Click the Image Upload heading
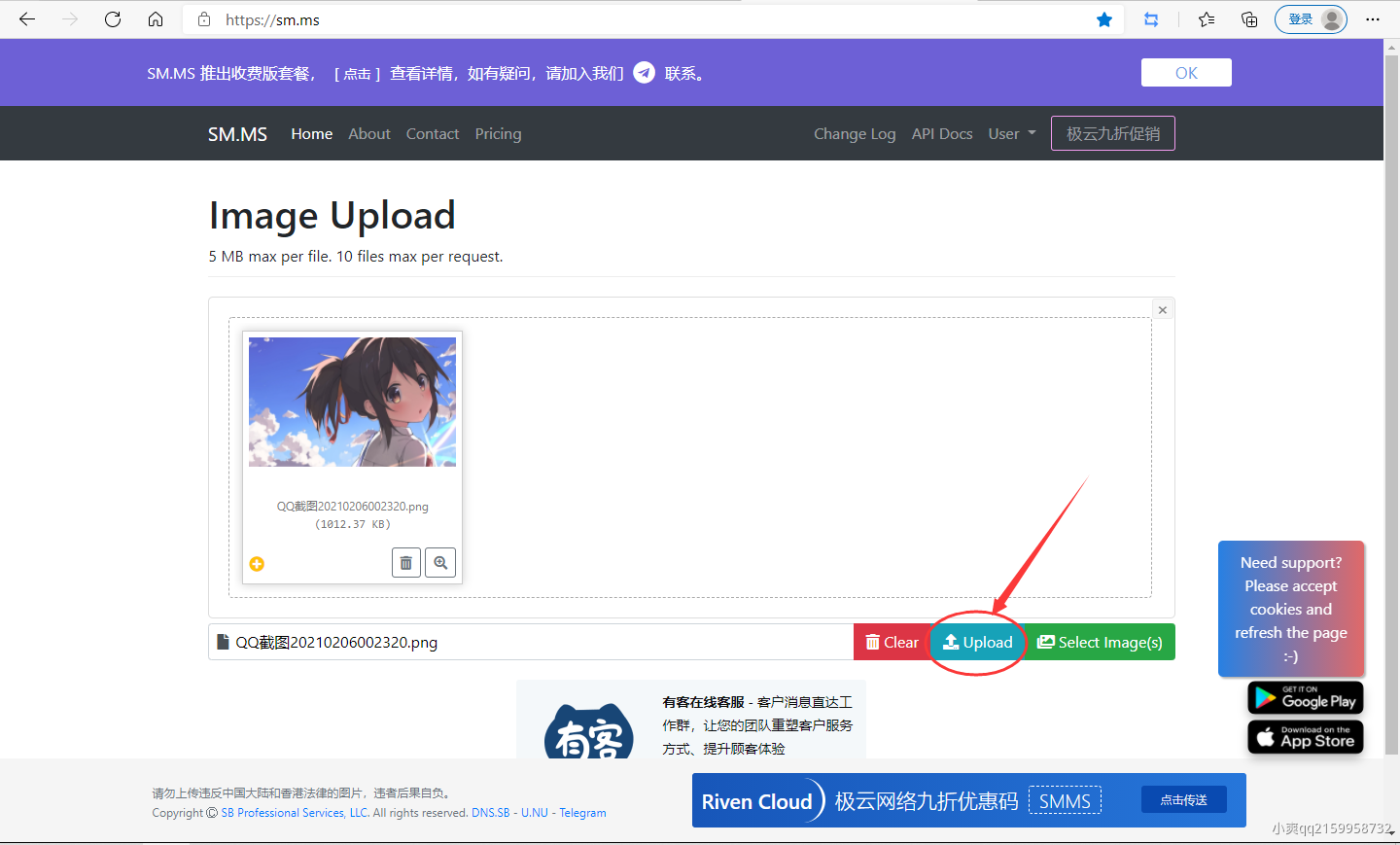Screen dimensions: 1400x845 332,216
